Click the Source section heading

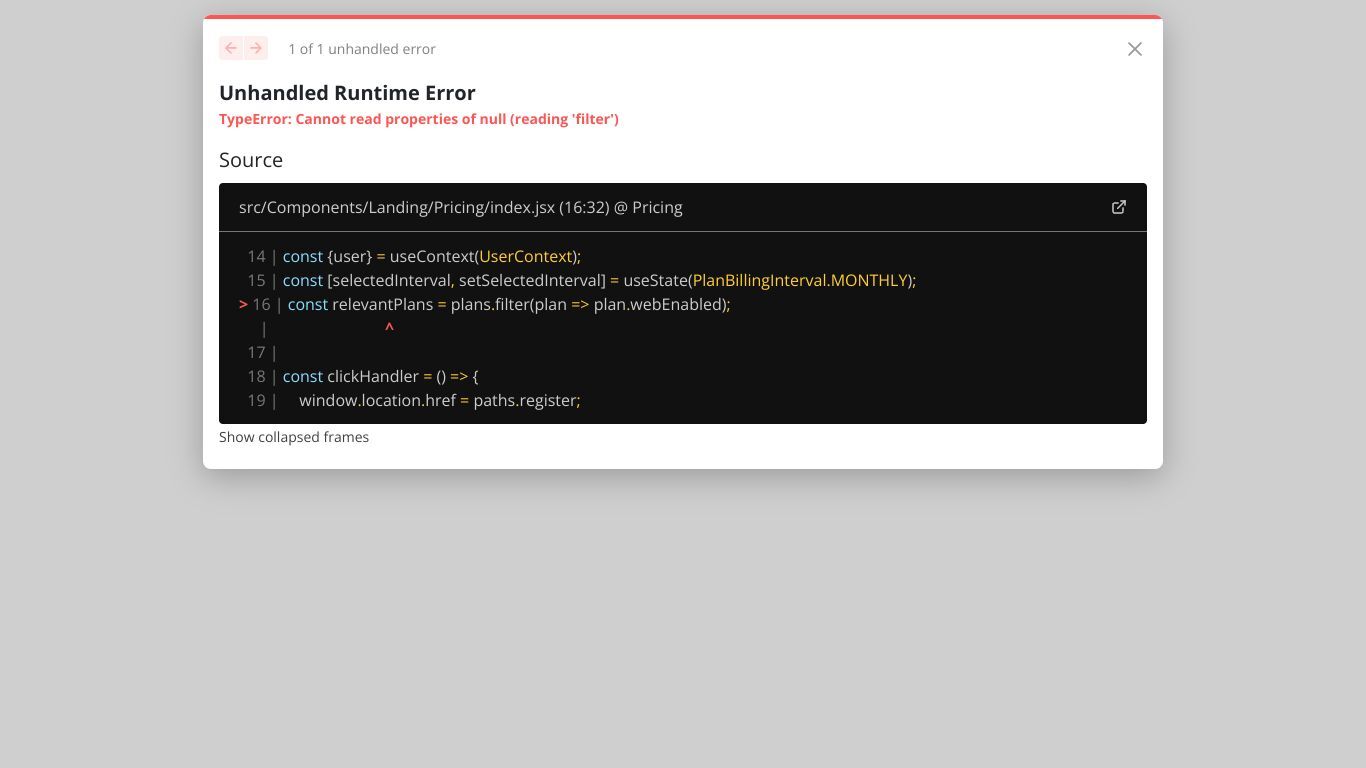pos(251,160)
